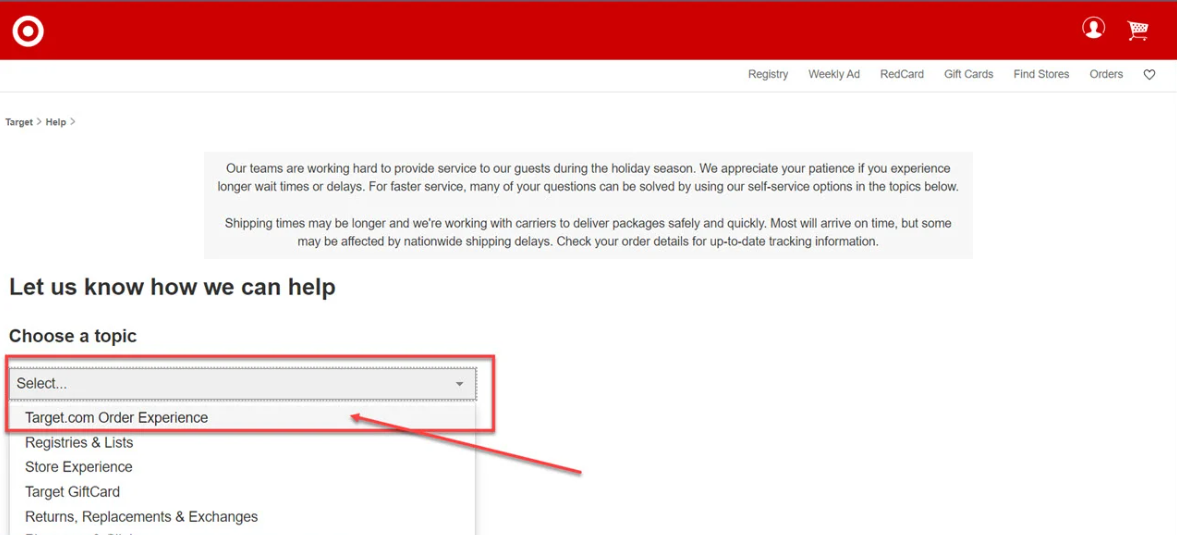The image size is (1177, 535).
Task: Click the Target bullseye logo
Action: [28, 31]
